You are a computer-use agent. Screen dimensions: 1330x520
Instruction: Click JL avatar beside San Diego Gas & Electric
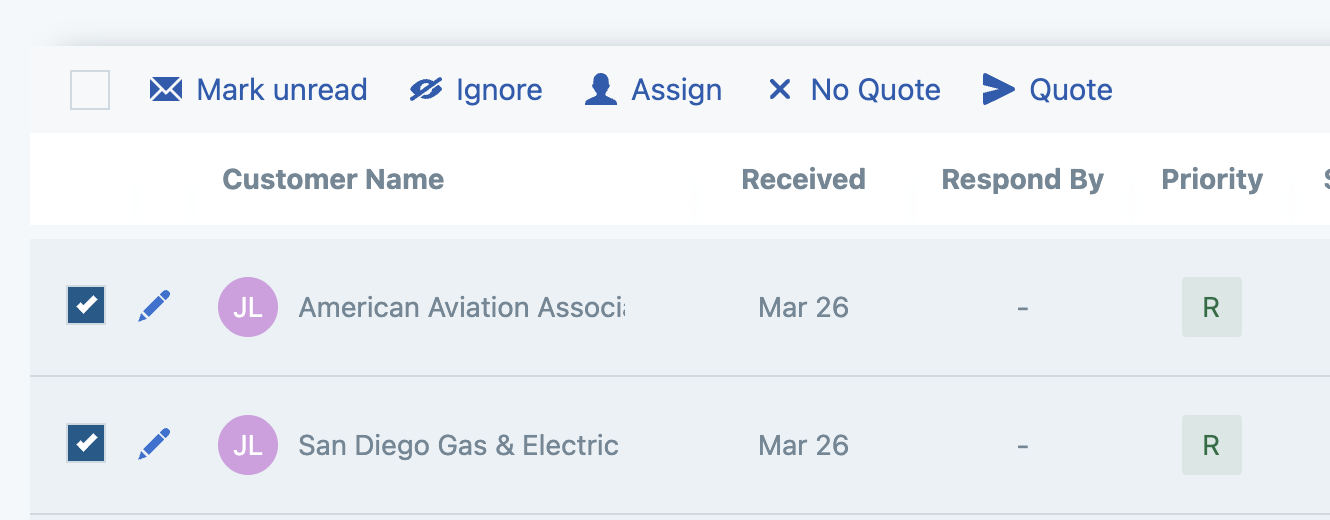(x=248, y=445)
